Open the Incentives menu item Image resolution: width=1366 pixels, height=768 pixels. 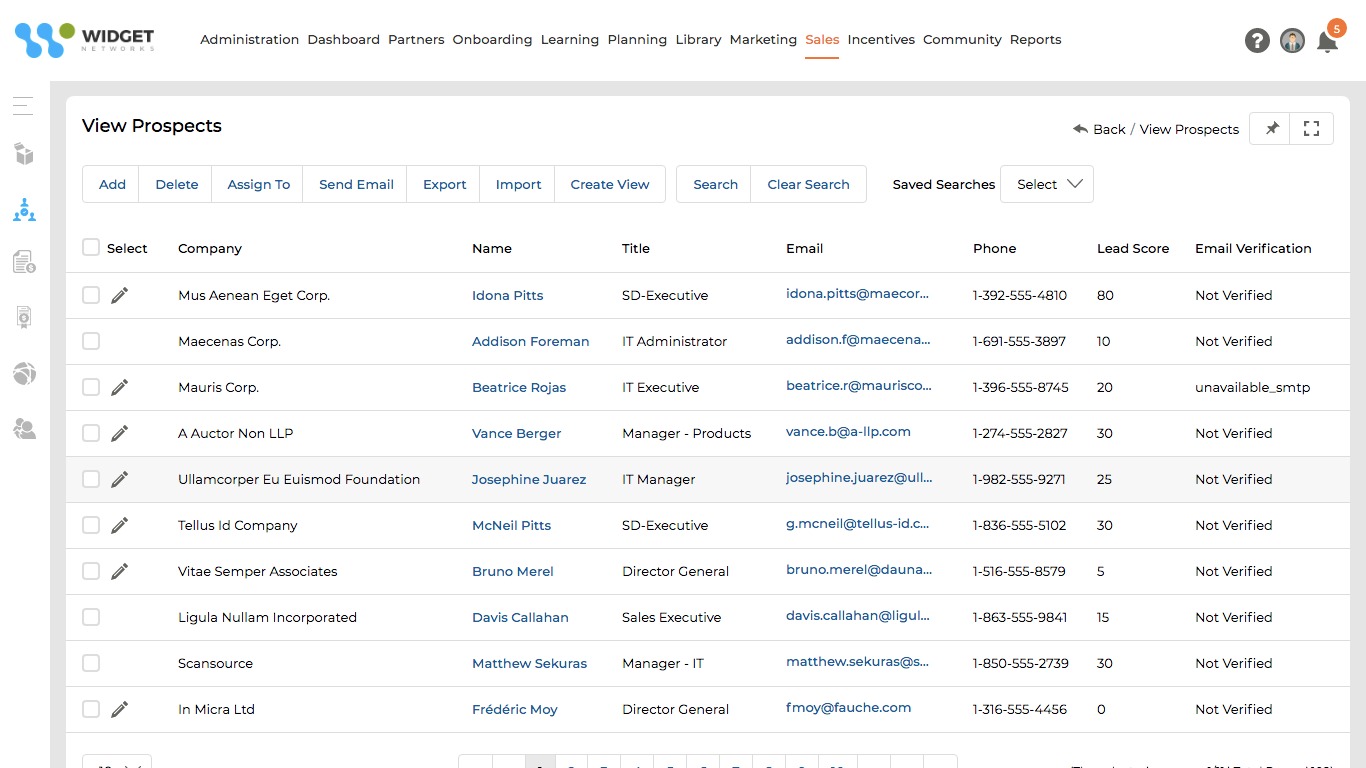[x=880, y=40]
